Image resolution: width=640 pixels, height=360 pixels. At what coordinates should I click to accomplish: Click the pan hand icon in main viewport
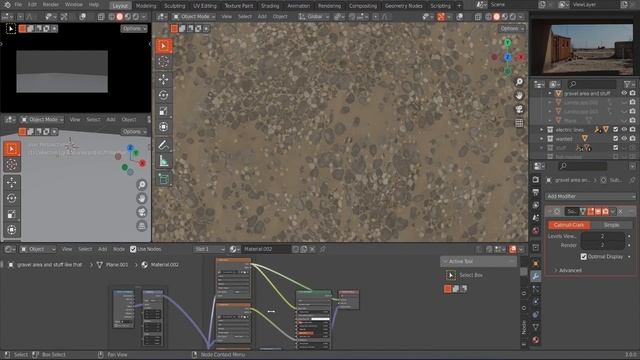(x=519, y=96)
